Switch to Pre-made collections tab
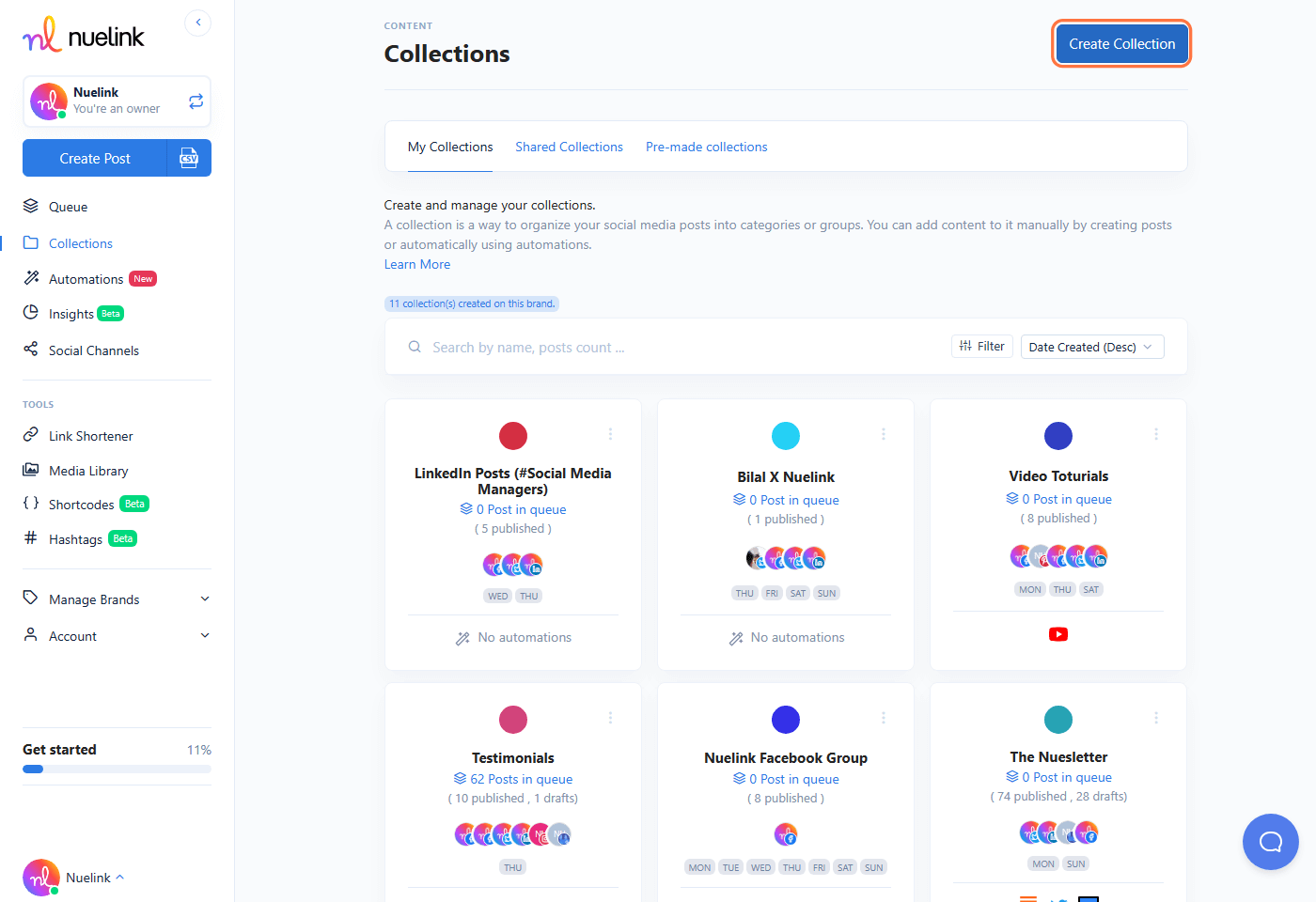Image resolution: width=1316 pixels, height=902 pixels. coord(706,147)
